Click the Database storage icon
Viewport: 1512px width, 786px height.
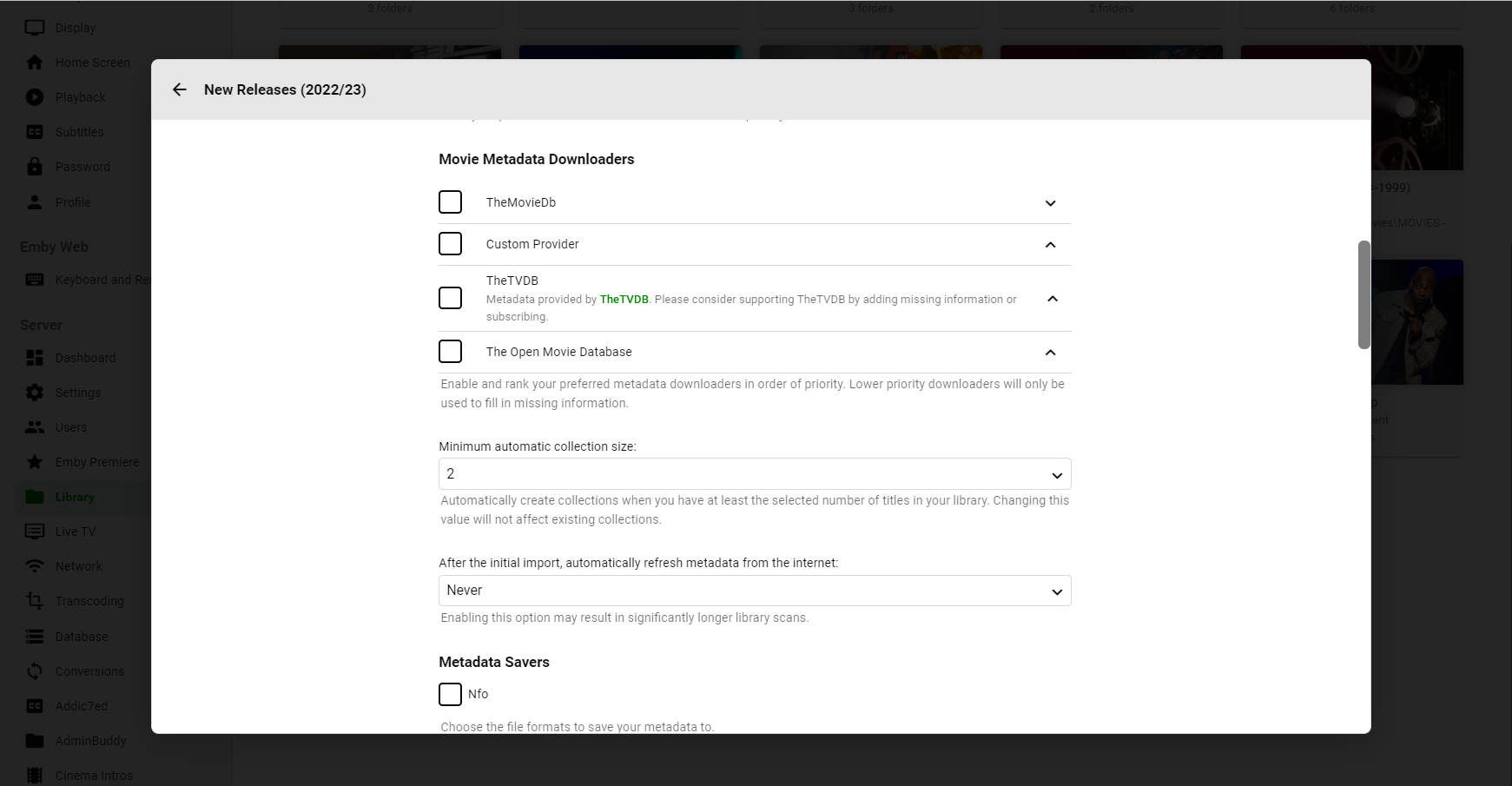(x=35, y=637)
